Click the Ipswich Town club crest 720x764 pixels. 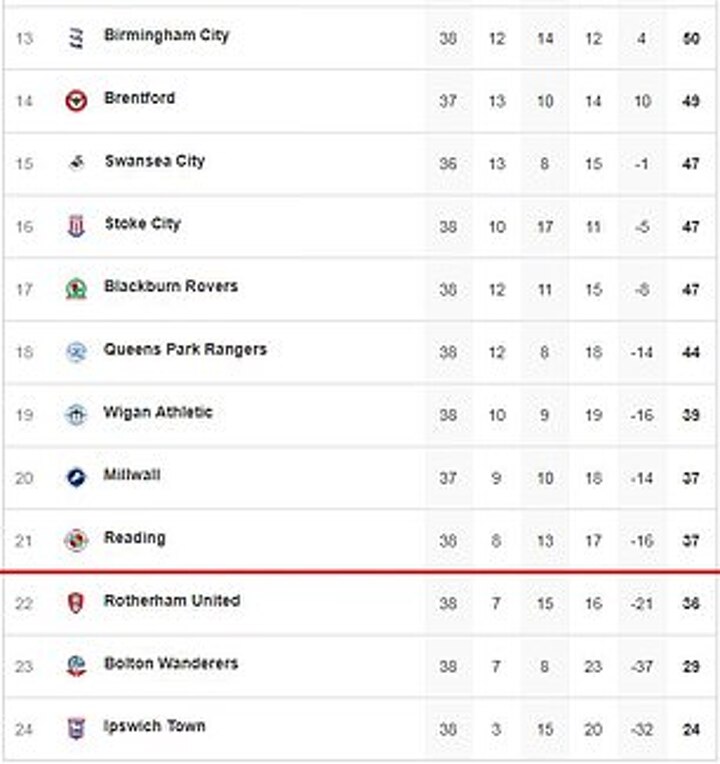[76, 728]
